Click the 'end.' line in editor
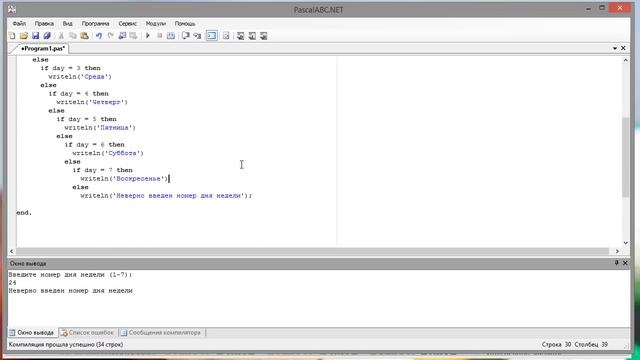This screenshot has width=640, height=360. pos(24,213)
